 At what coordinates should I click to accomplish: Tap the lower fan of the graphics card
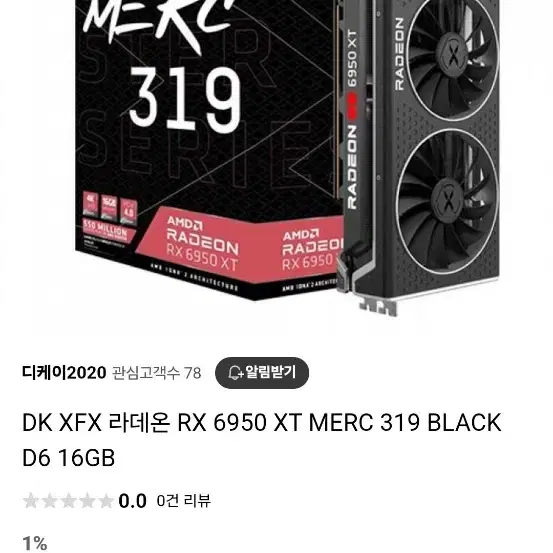pyautogui.click(x=449, y=202)
